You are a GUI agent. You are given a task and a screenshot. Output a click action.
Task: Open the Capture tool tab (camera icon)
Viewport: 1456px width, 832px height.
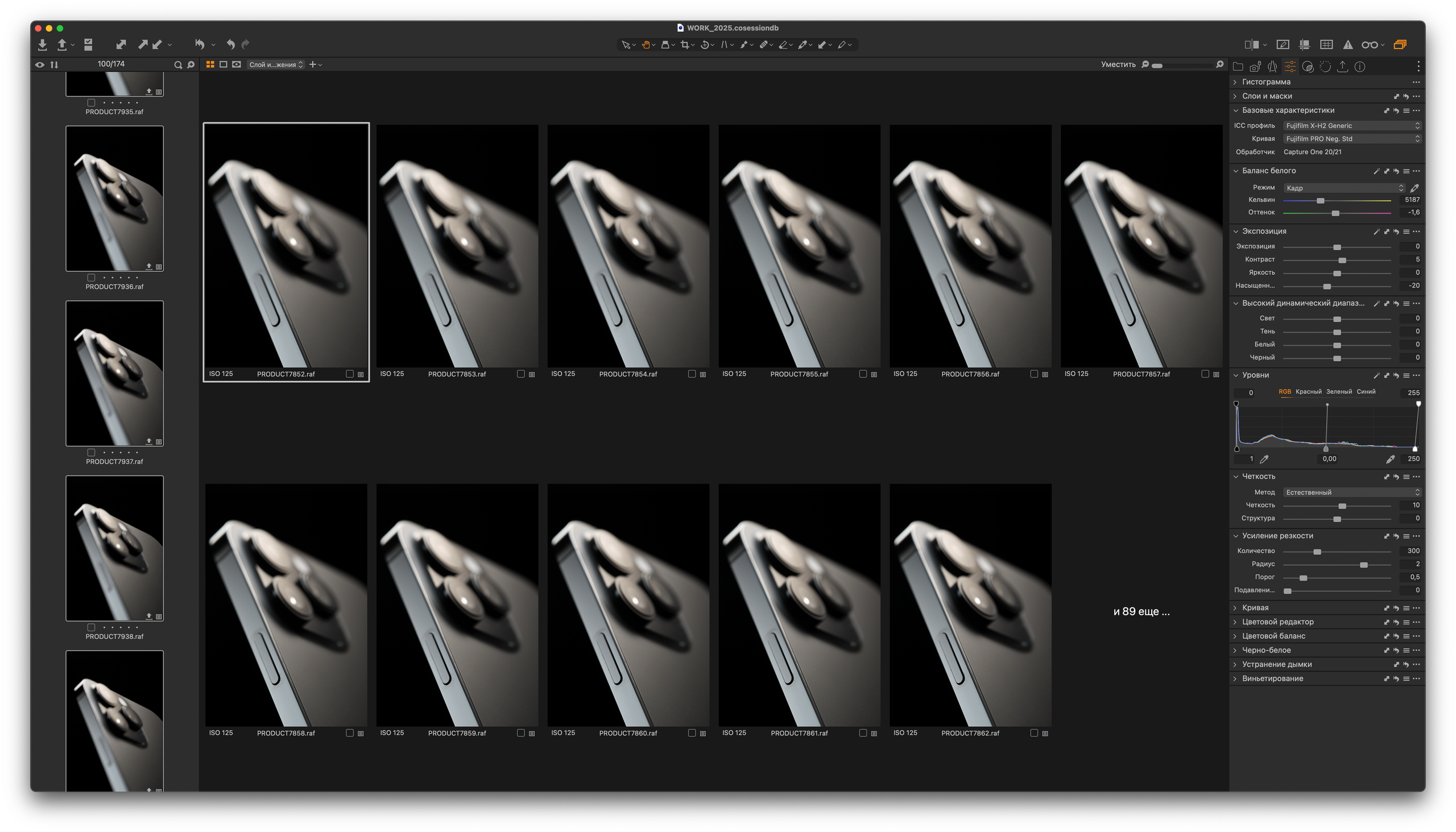click(1255, 67)
